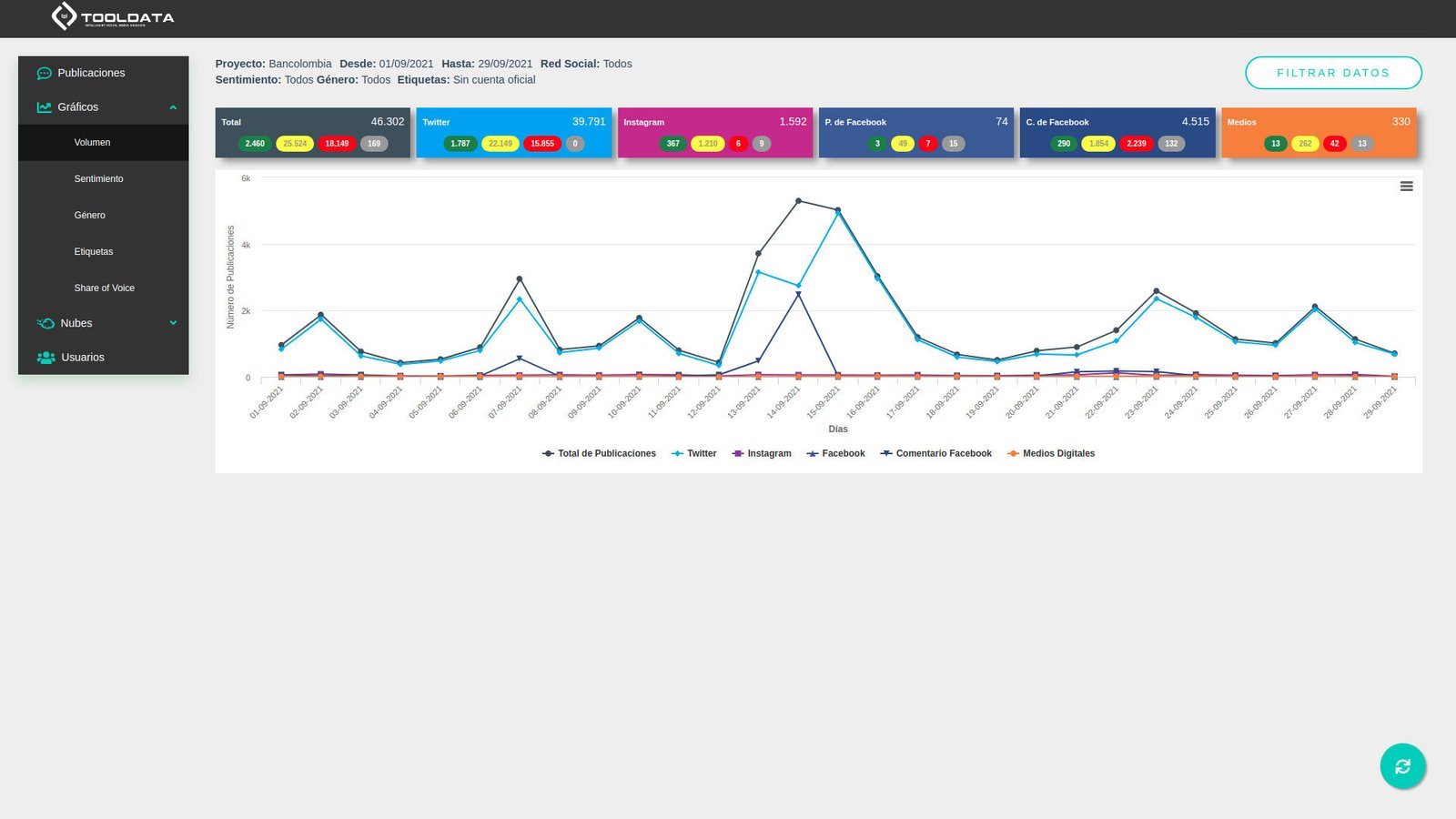
Task: Toggle Comentario Facebook legend series
Action: click(x=935, y=453)
